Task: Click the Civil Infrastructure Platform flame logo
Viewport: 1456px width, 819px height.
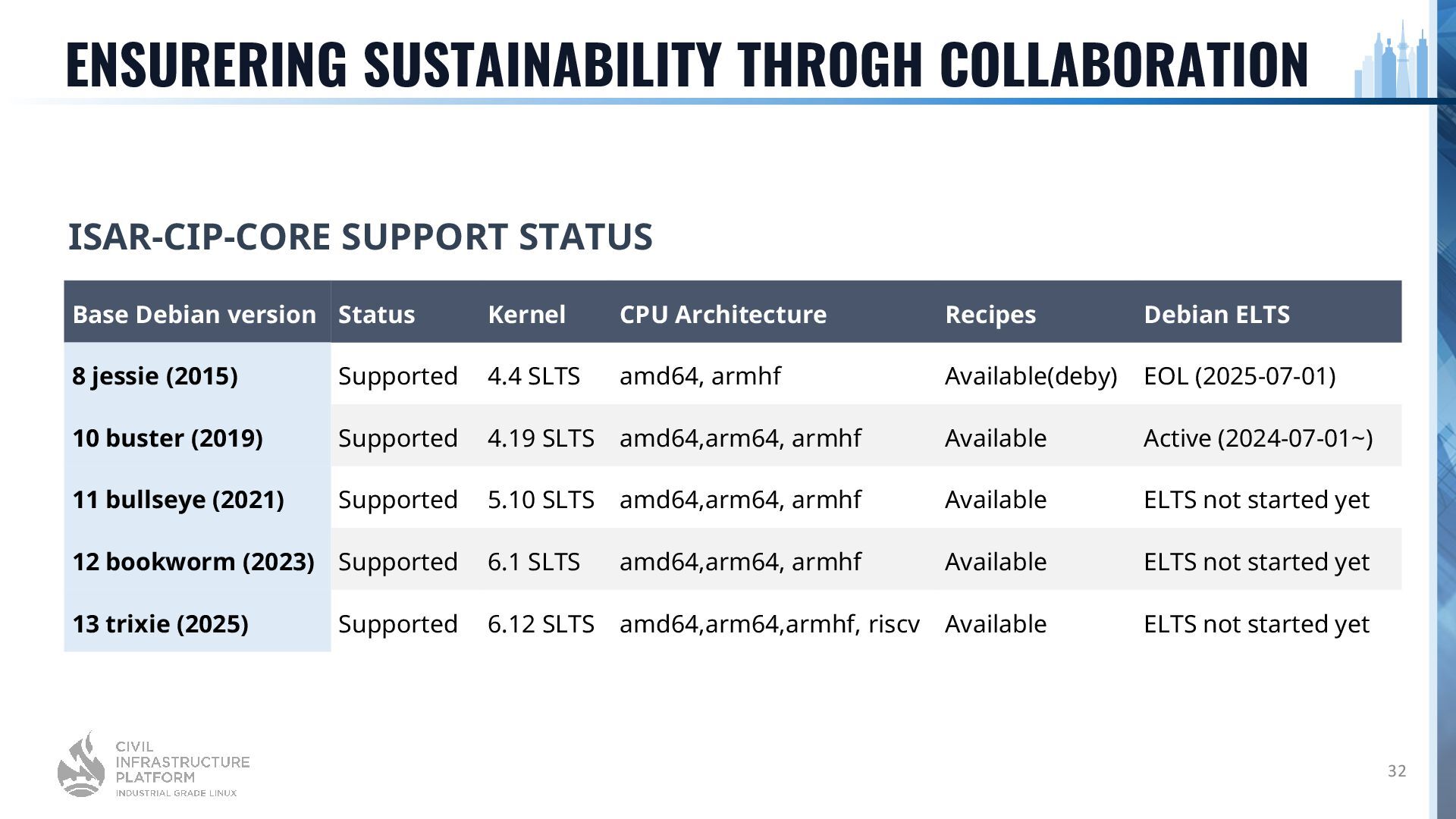Action: 82,764
